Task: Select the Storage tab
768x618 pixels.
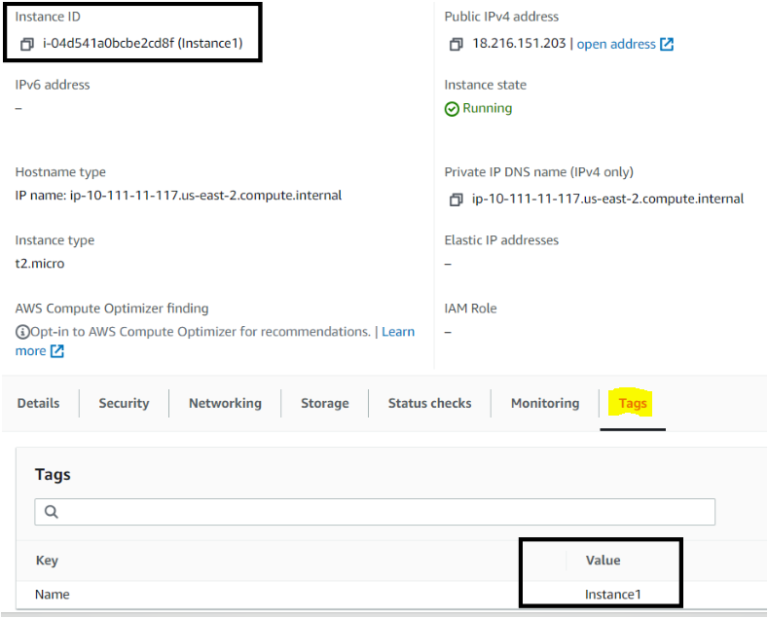Action: (325, 403)
